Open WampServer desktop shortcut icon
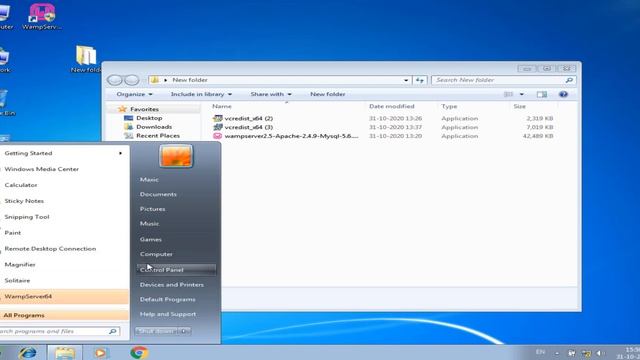Image resolution: width=640 pixels, height=360 pixels. pyautogui.click(x=42, y=13)
